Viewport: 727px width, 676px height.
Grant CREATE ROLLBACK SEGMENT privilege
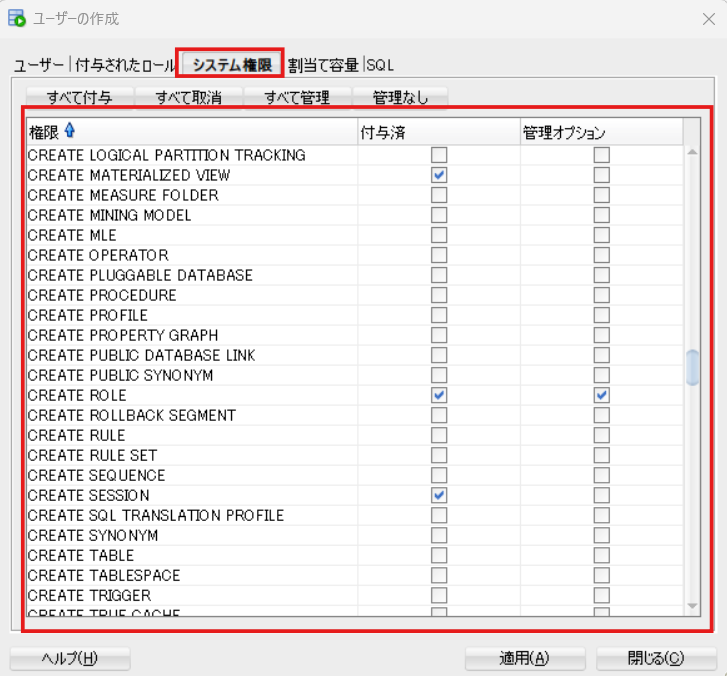click(439, 415)
